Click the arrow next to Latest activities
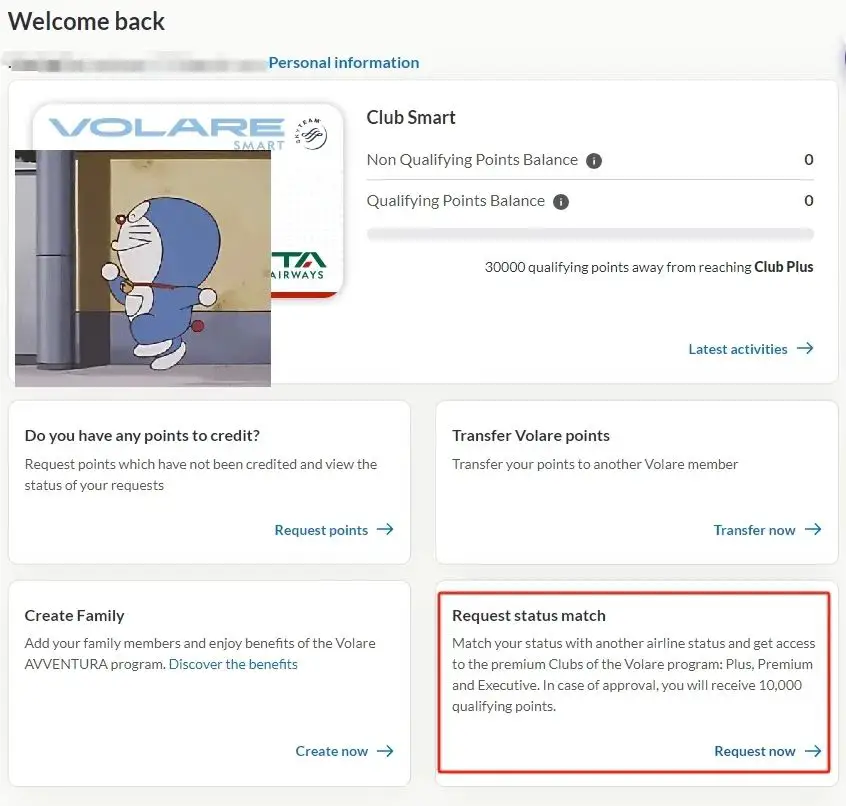The image size is (846, 806). click(805, 349)
